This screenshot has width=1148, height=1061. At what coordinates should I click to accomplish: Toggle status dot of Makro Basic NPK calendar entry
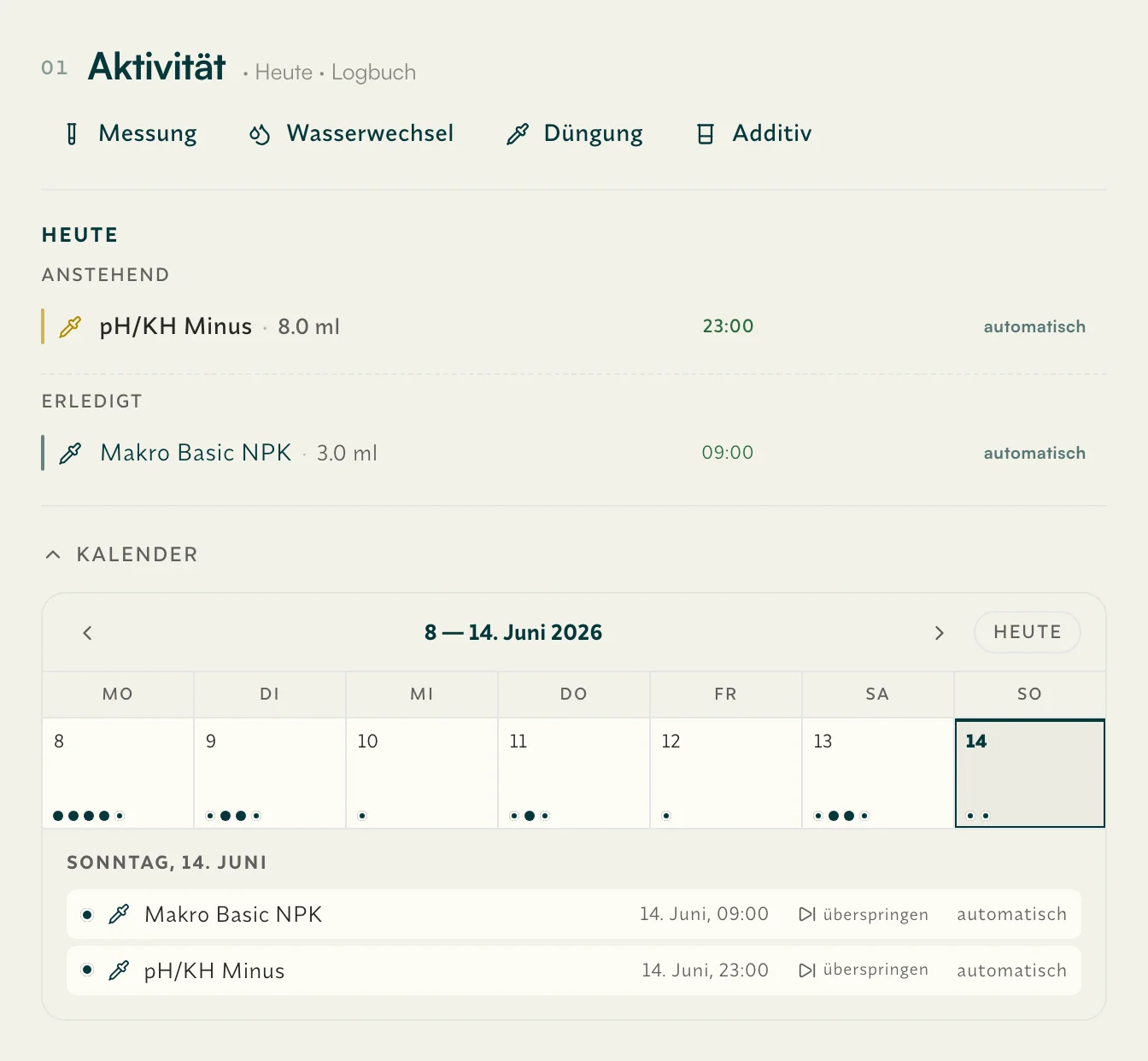tap(87, 915)
